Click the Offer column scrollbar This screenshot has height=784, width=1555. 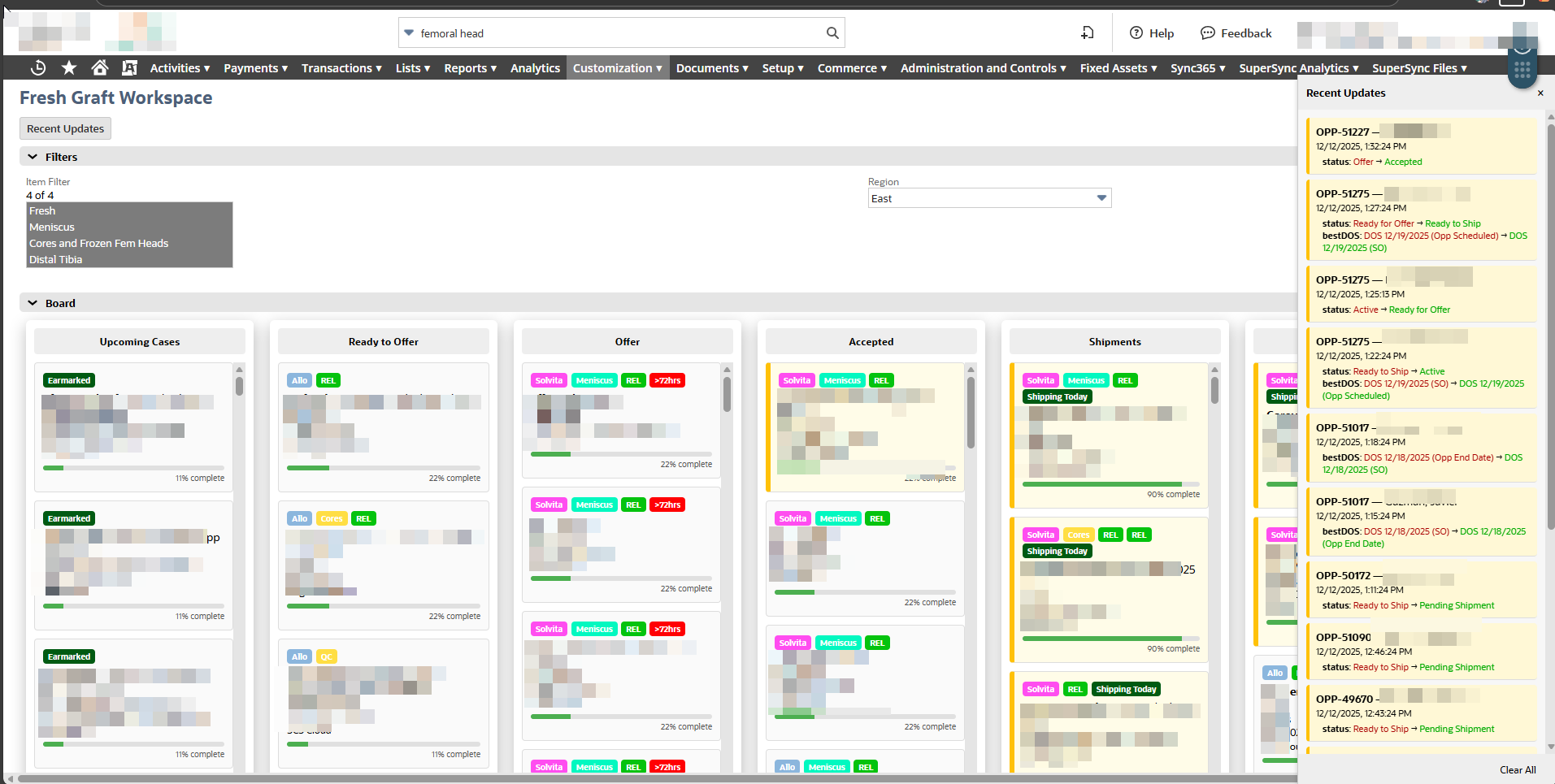(x=727, y=394)
